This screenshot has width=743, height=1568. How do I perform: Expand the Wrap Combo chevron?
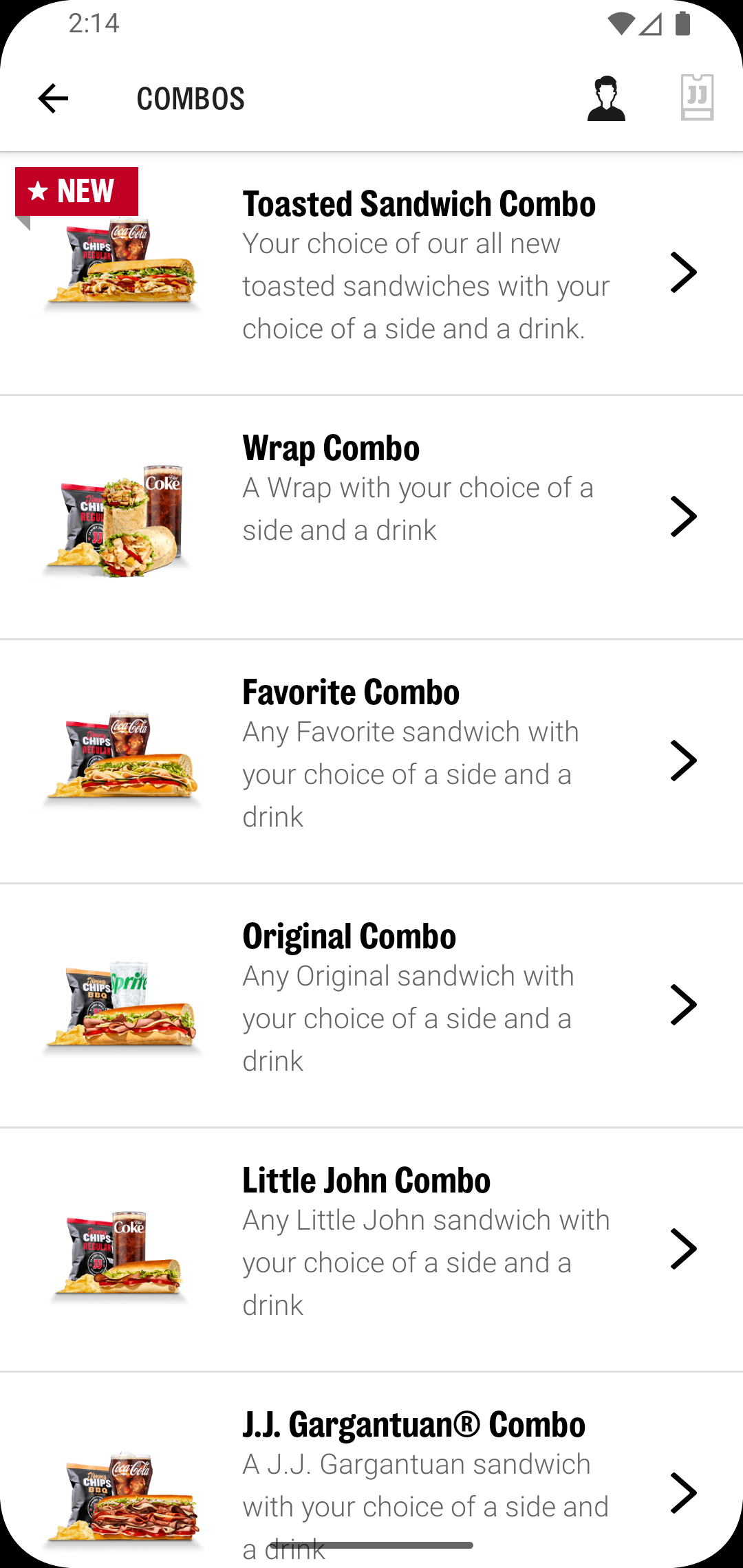click(683, 516)
